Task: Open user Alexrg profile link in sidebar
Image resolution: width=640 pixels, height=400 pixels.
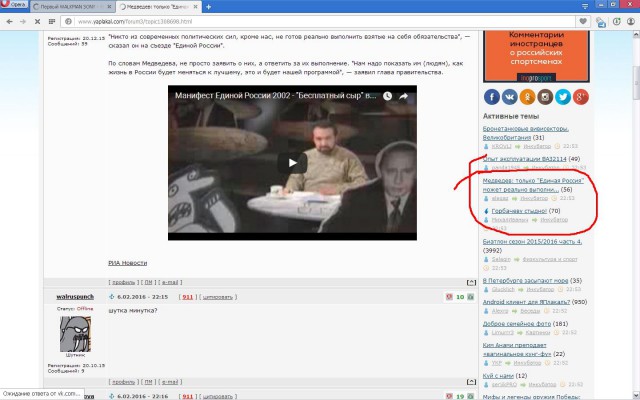Action: click(x=500, y=311)
